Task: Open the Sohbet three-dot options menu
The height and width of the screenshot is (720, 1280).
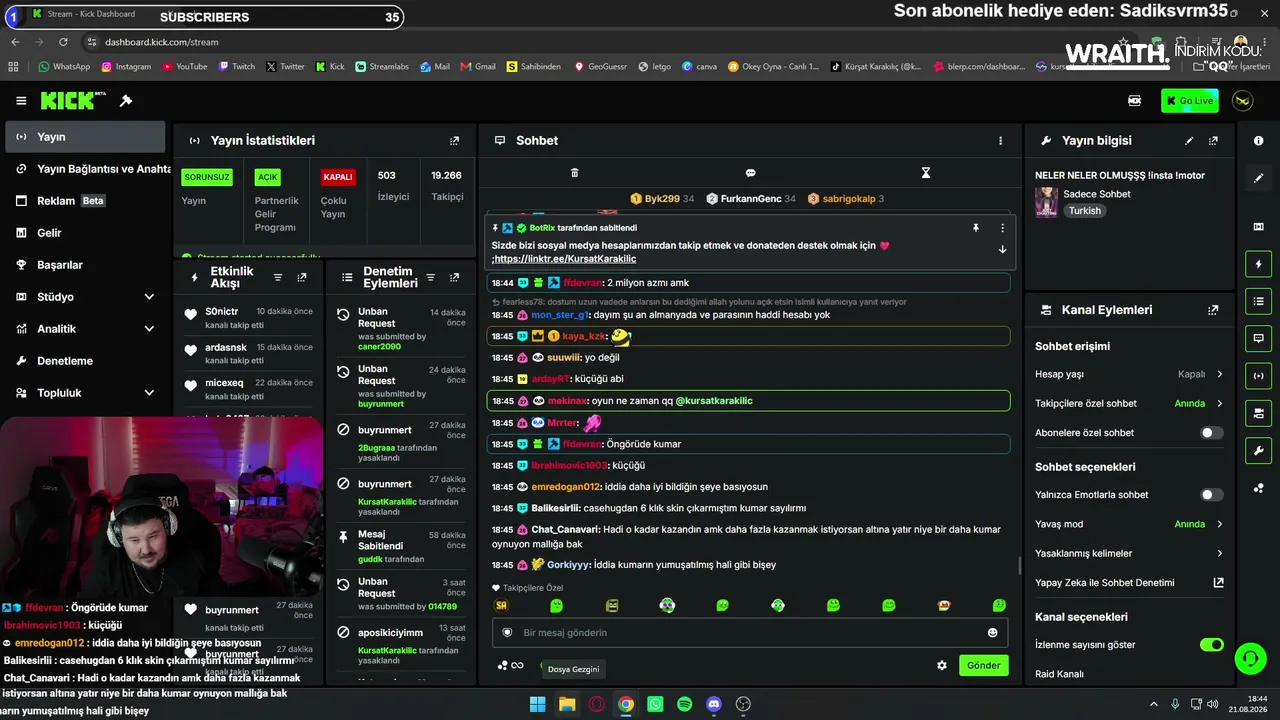Action: 1000,141
